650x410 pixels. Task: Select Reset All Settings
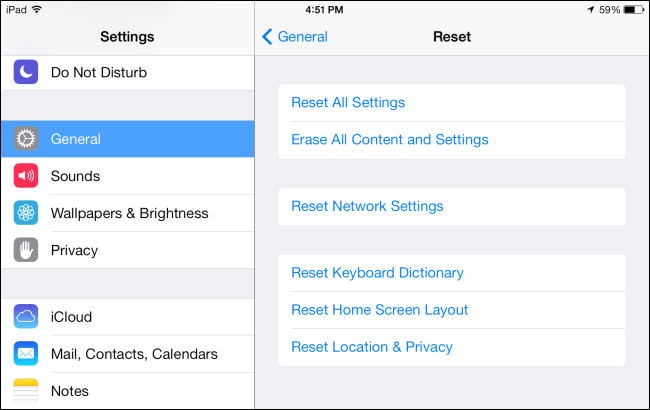tap(348, 103)
